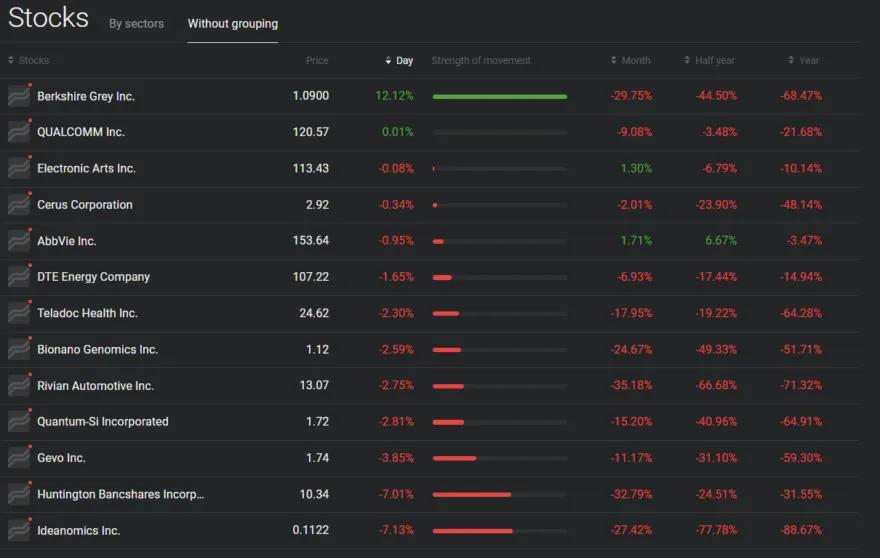
Task: Click the Huntington Bancshares red strength bar
Action: pos(472,494)
